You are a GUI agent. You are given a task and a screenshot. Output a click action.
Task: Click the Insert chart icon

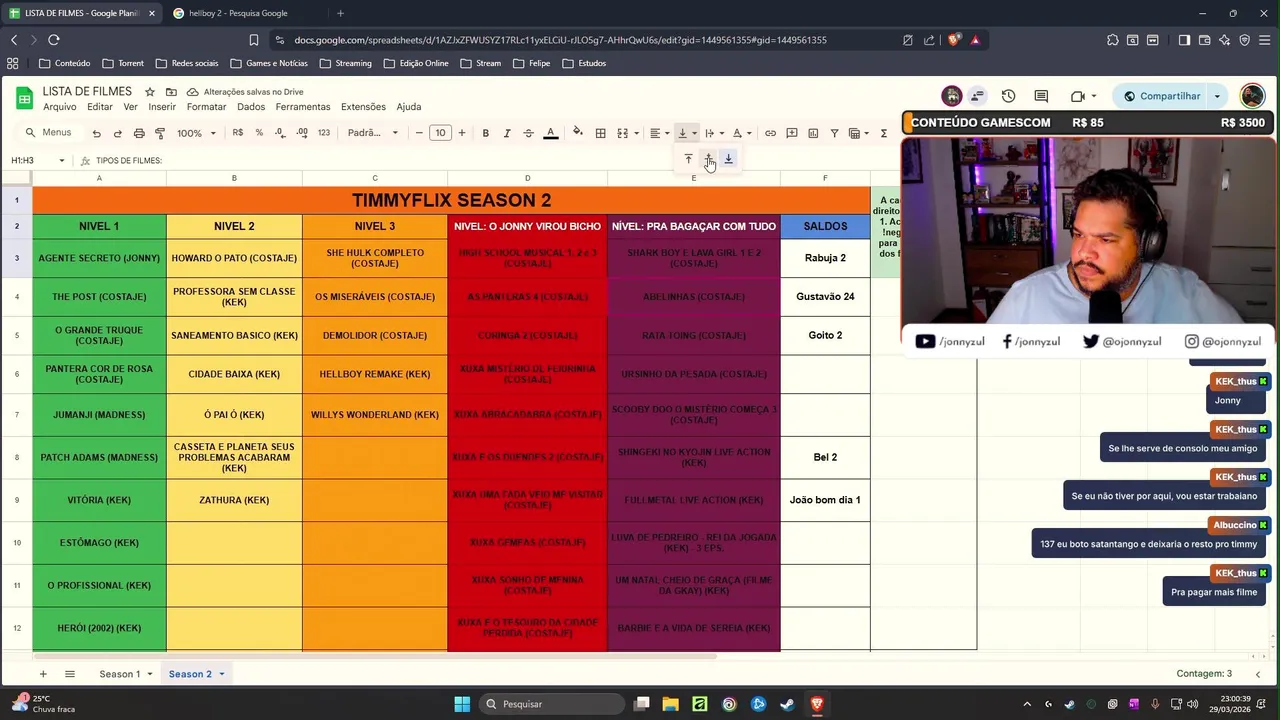coord(813,133)
